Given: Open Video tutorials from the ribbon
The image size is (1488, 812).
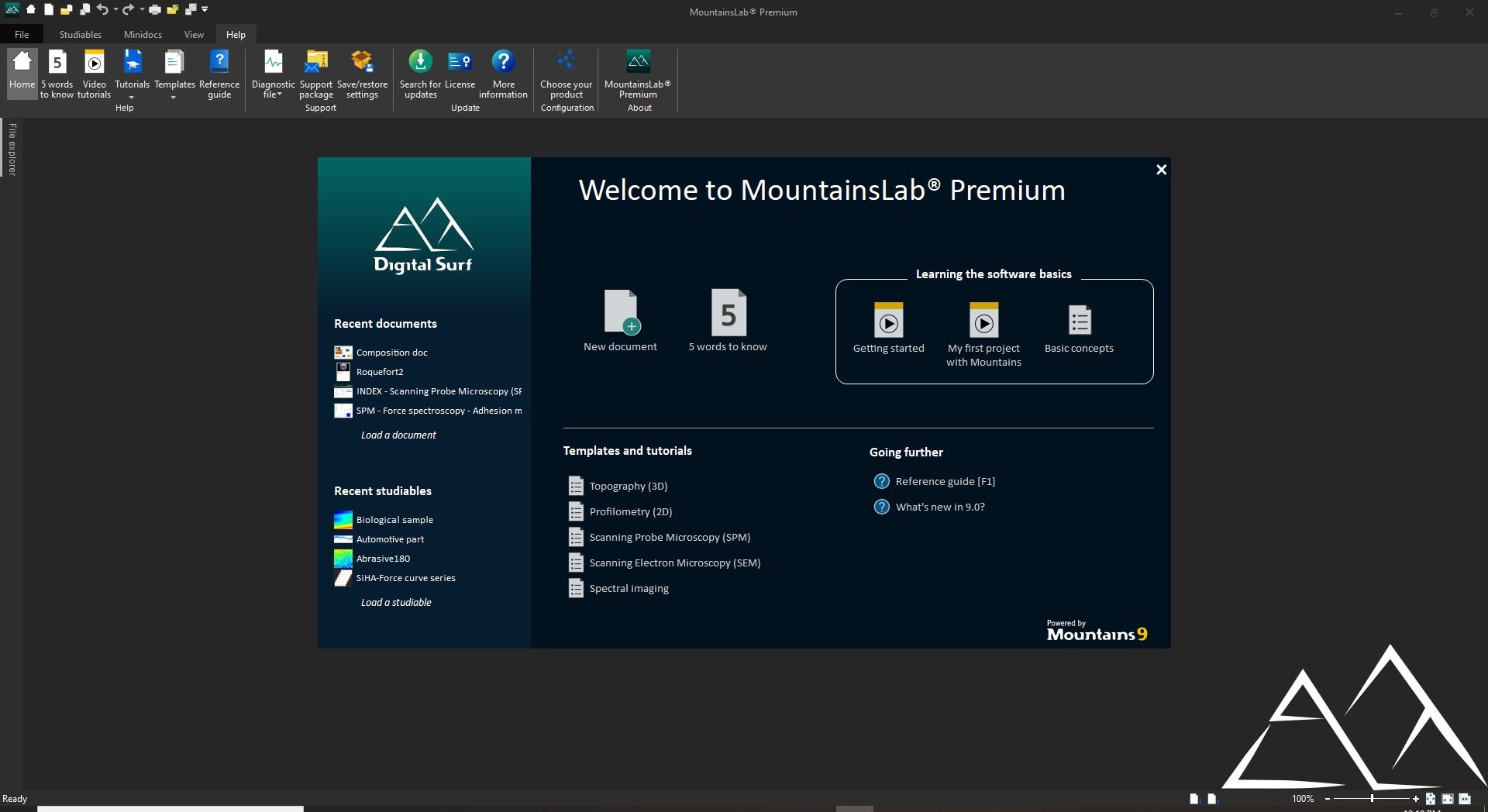Looking at the screenshot, I should click(94, 72).
